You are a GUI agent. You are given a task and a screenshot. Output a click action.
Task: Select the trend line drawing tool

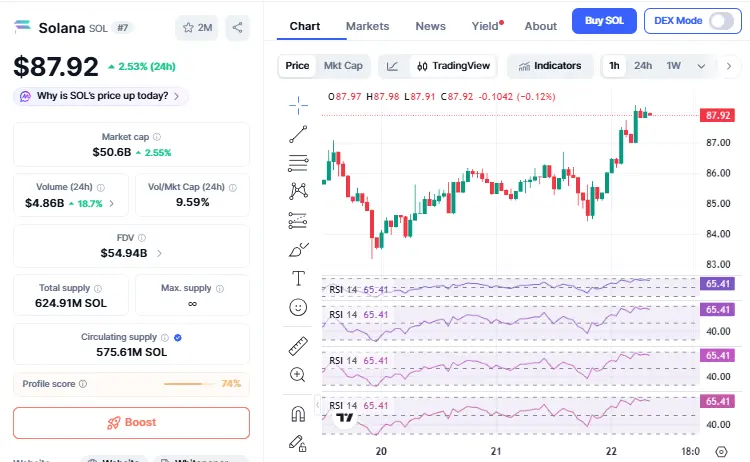coord(298,133)
